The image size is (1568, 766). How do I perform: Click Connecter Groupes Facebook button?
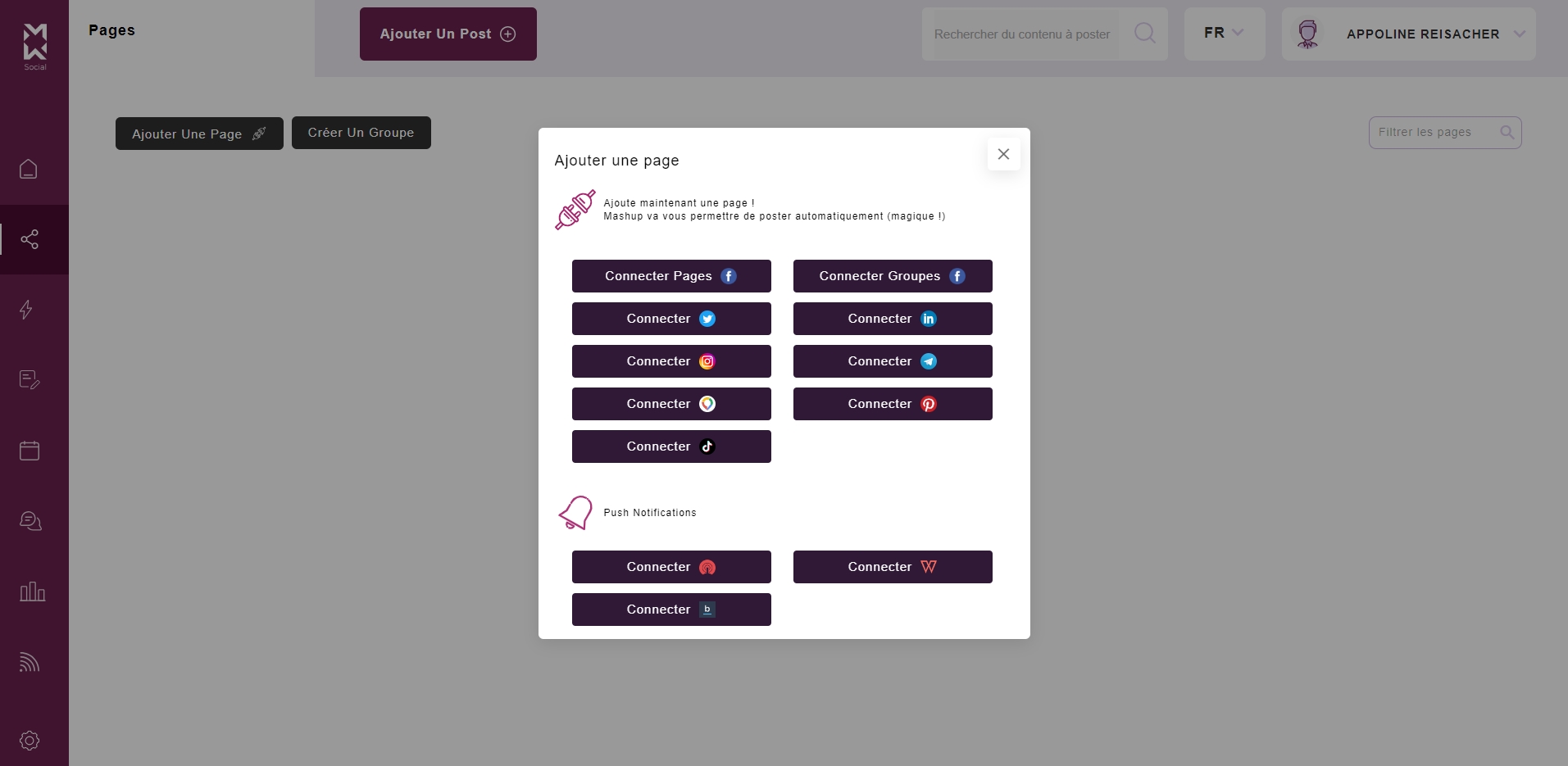coord(893,276)
